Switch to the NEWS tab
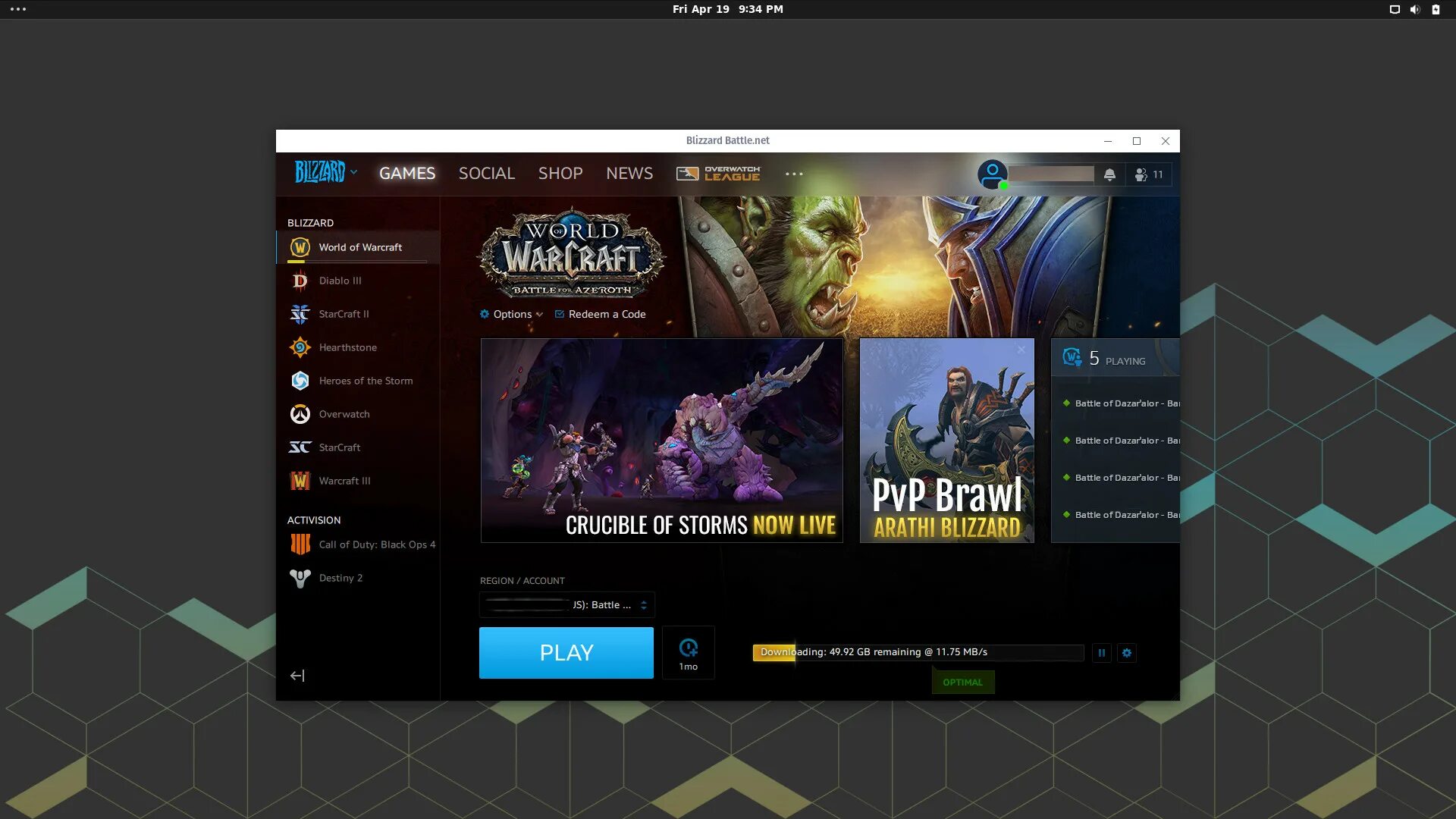 (x=629, y=174)
